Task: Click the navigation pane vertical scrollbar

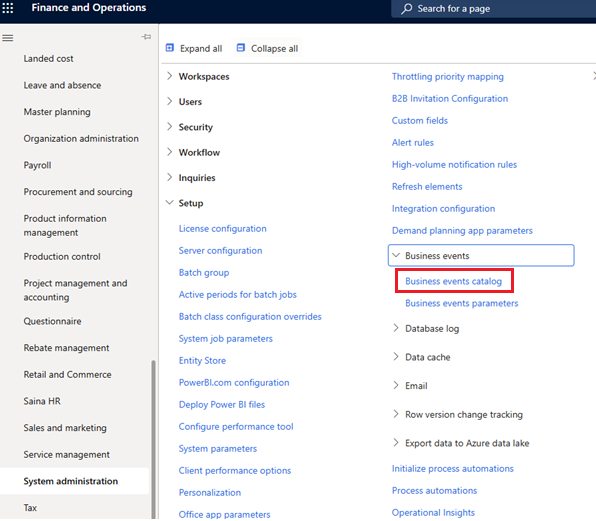Action: tap(153, 439)
